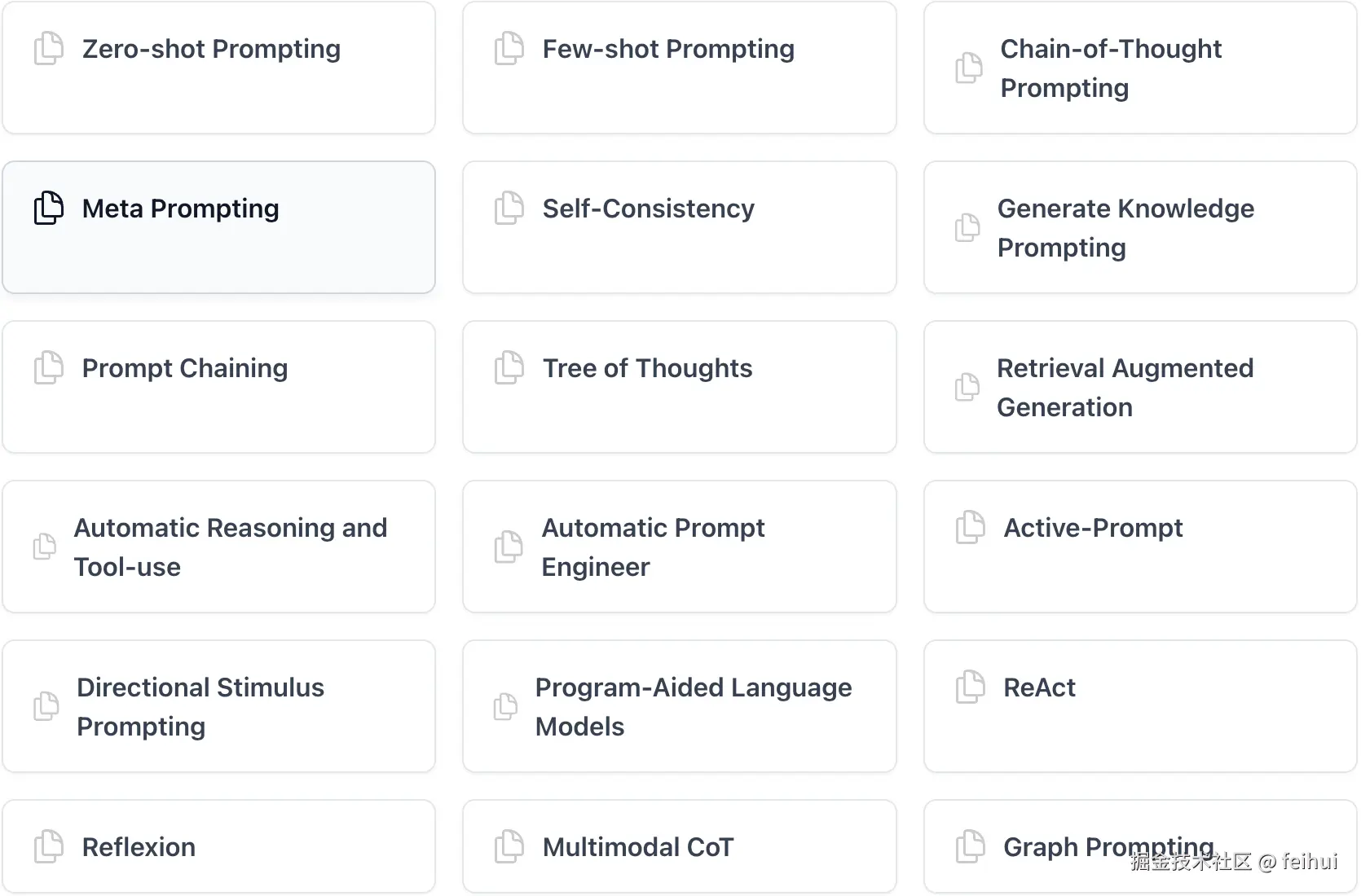Click the Meta Prompting title text
The height and width of the screenshot is (896, 1361).
pos(180,209)
